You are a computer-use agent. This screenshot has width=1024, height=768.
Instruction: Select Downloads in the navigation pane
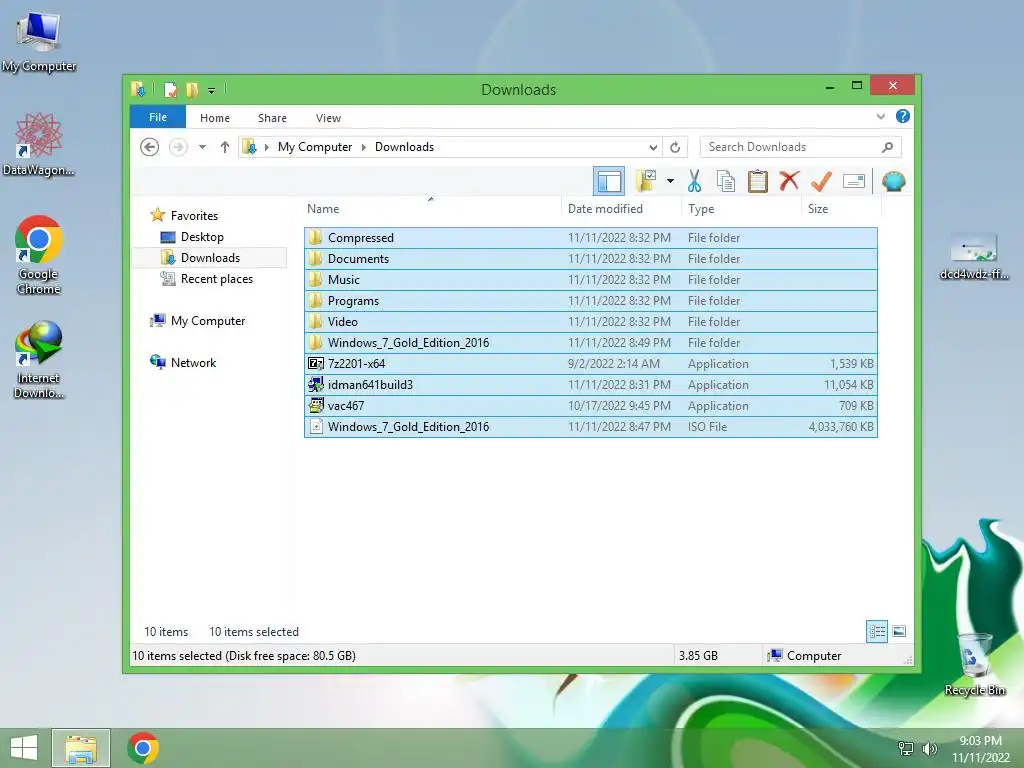point(210,258)
